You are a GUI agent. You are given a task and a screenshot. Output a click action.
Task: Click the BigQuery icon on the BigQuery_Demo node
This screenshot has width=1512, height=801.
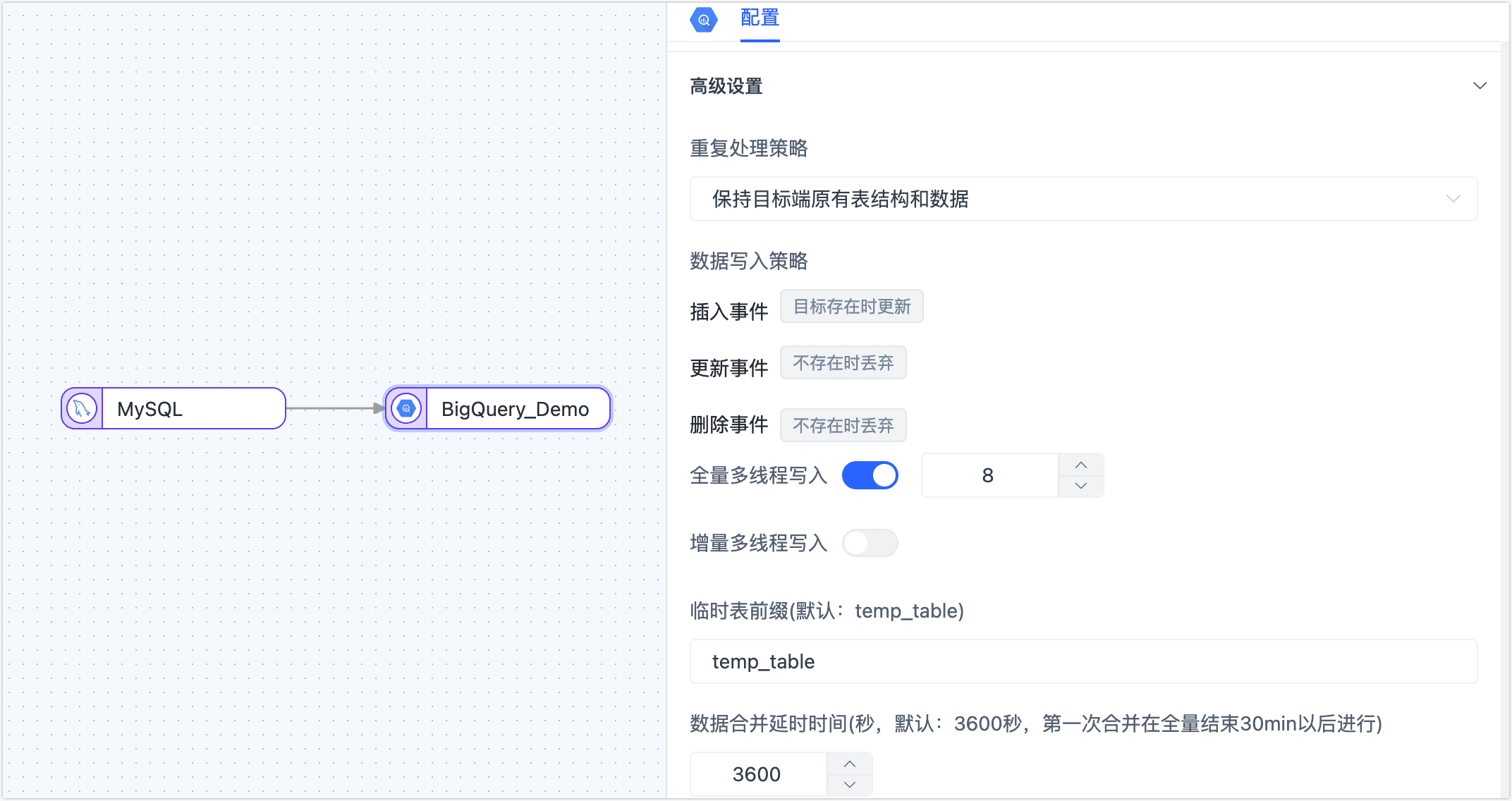click(x=406, y=408)
